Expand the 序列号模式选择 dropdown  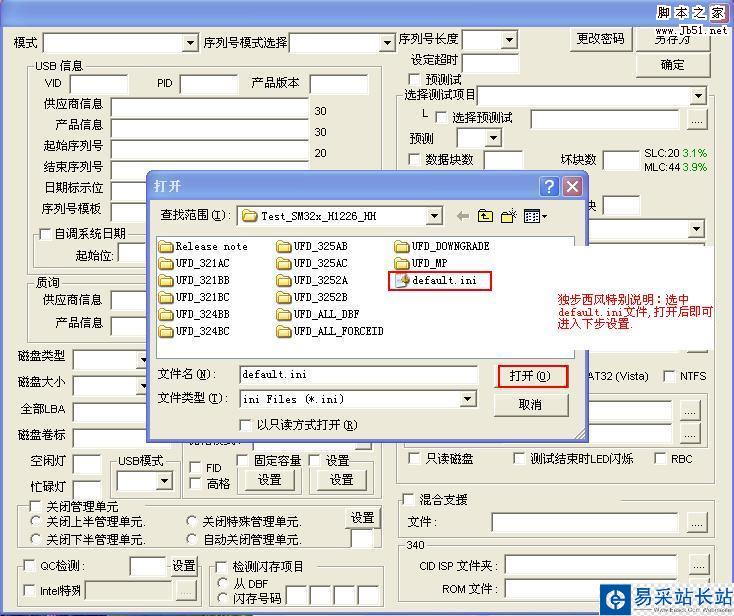tap(387, 43)
